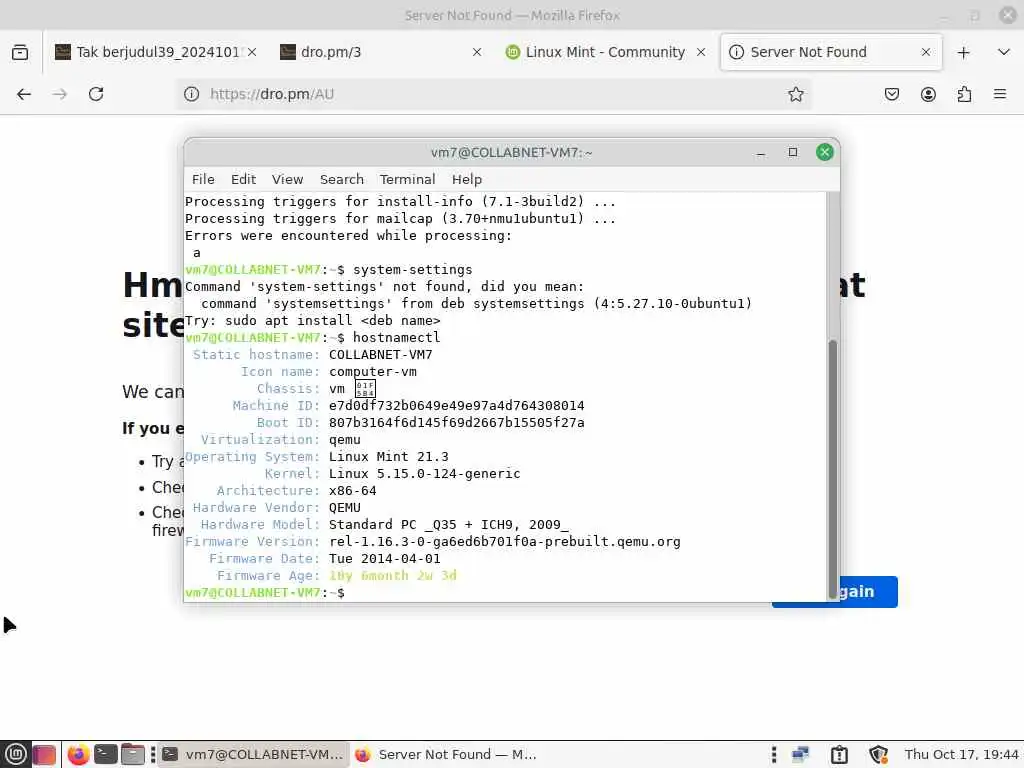Open Firefox account icon
The image size is (1024, 768).
(x=928, y=94)
